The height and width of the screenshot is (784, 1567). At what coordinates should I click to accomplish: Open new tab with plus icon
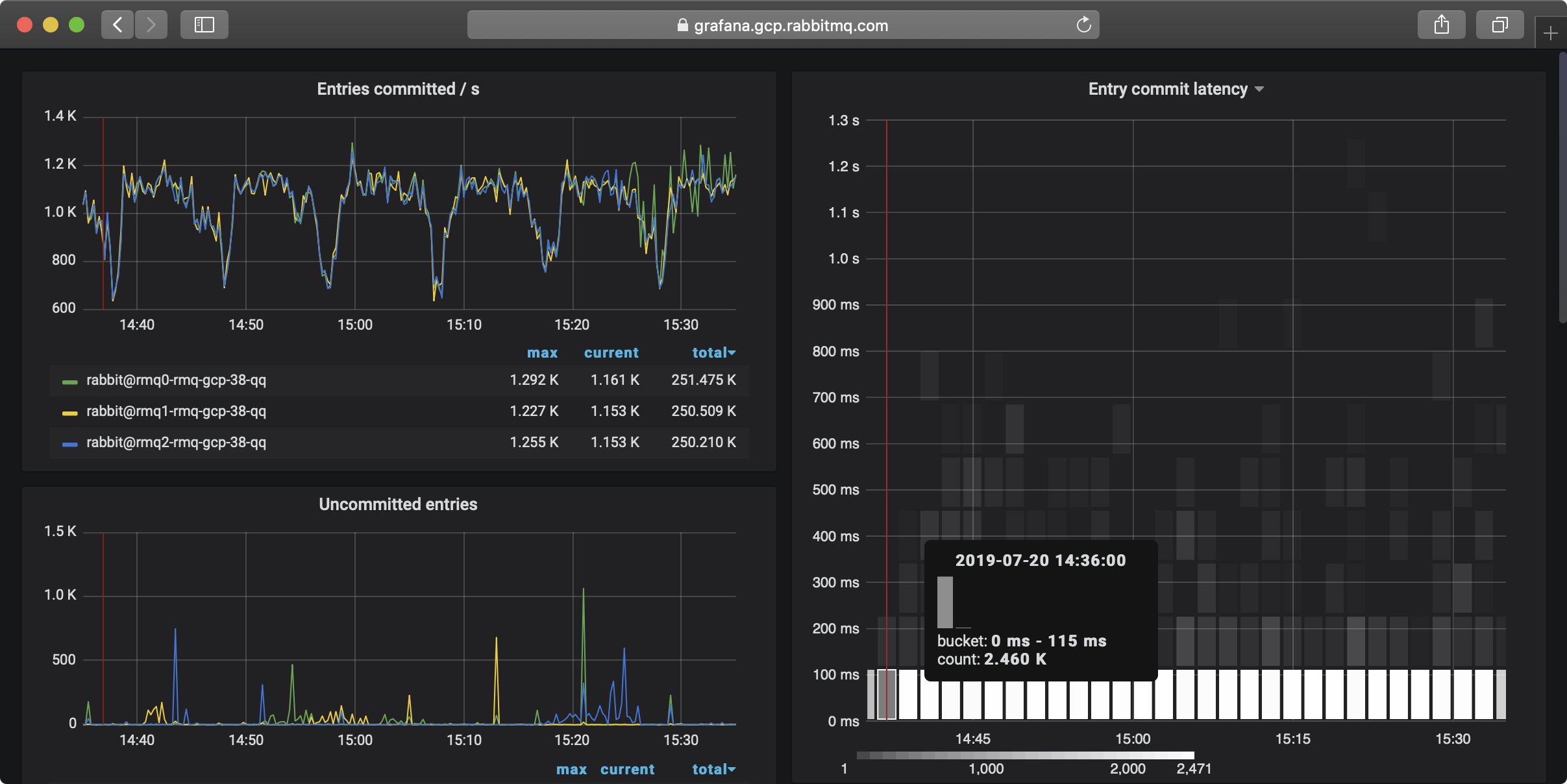click(x=1550, y=33)
